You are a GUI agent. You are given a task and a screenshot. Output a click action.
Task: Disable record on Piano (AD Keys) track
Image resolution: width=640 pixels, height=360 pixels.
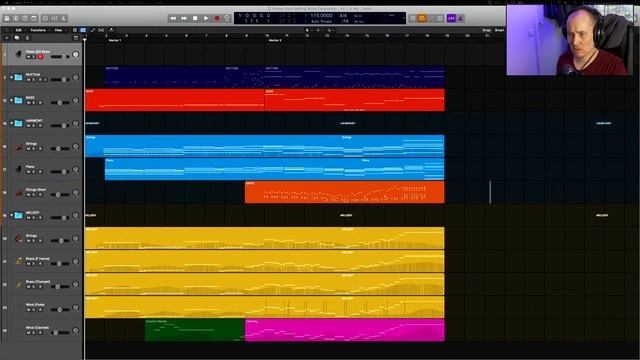click(x=40, y=57)
